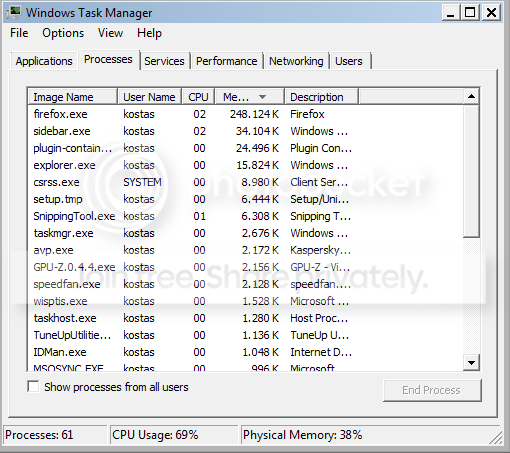
Task: Select the avp.exe process
Action: [x=246, y=250]
